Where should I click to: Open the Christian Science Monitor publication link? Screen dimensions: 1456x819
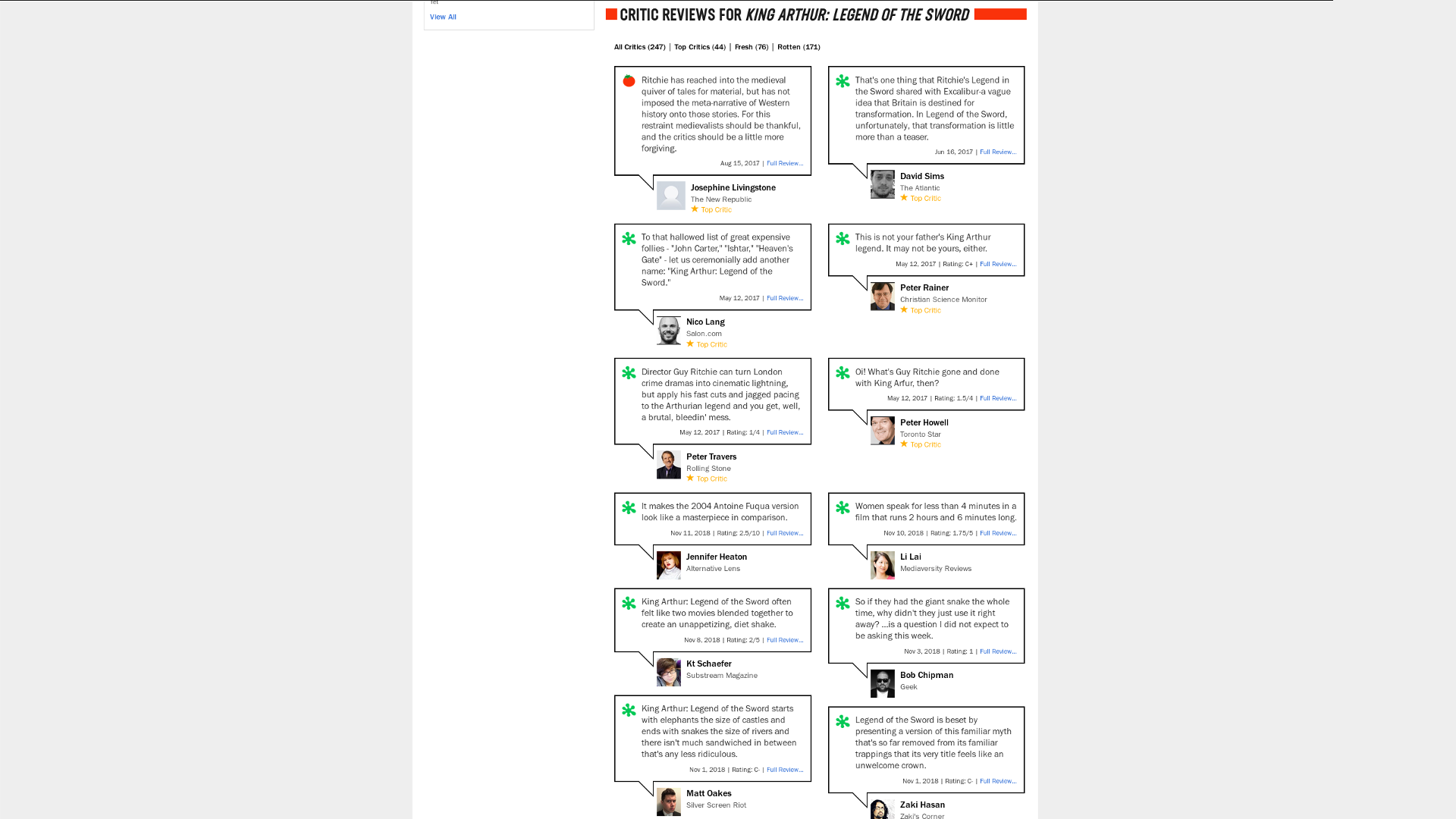[943, 300]
